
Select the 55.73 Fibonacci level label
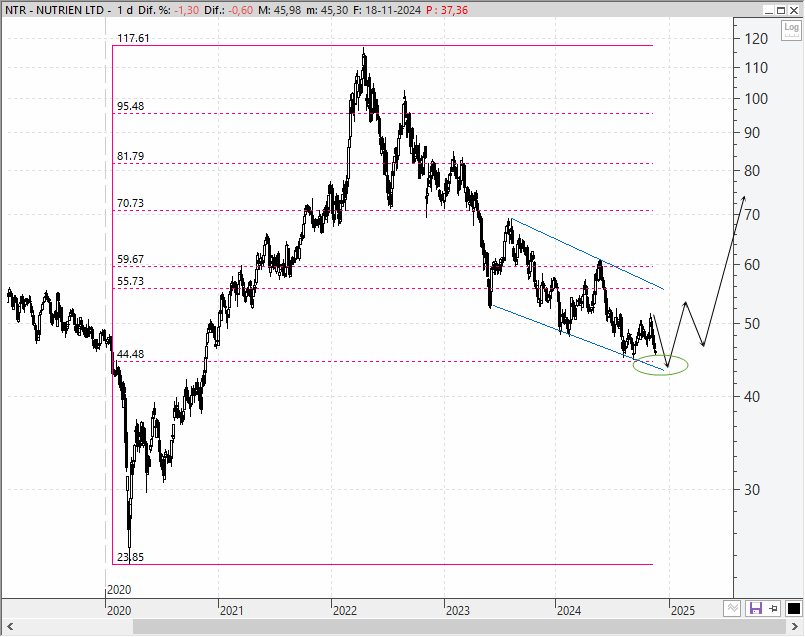tap(130, 281)
